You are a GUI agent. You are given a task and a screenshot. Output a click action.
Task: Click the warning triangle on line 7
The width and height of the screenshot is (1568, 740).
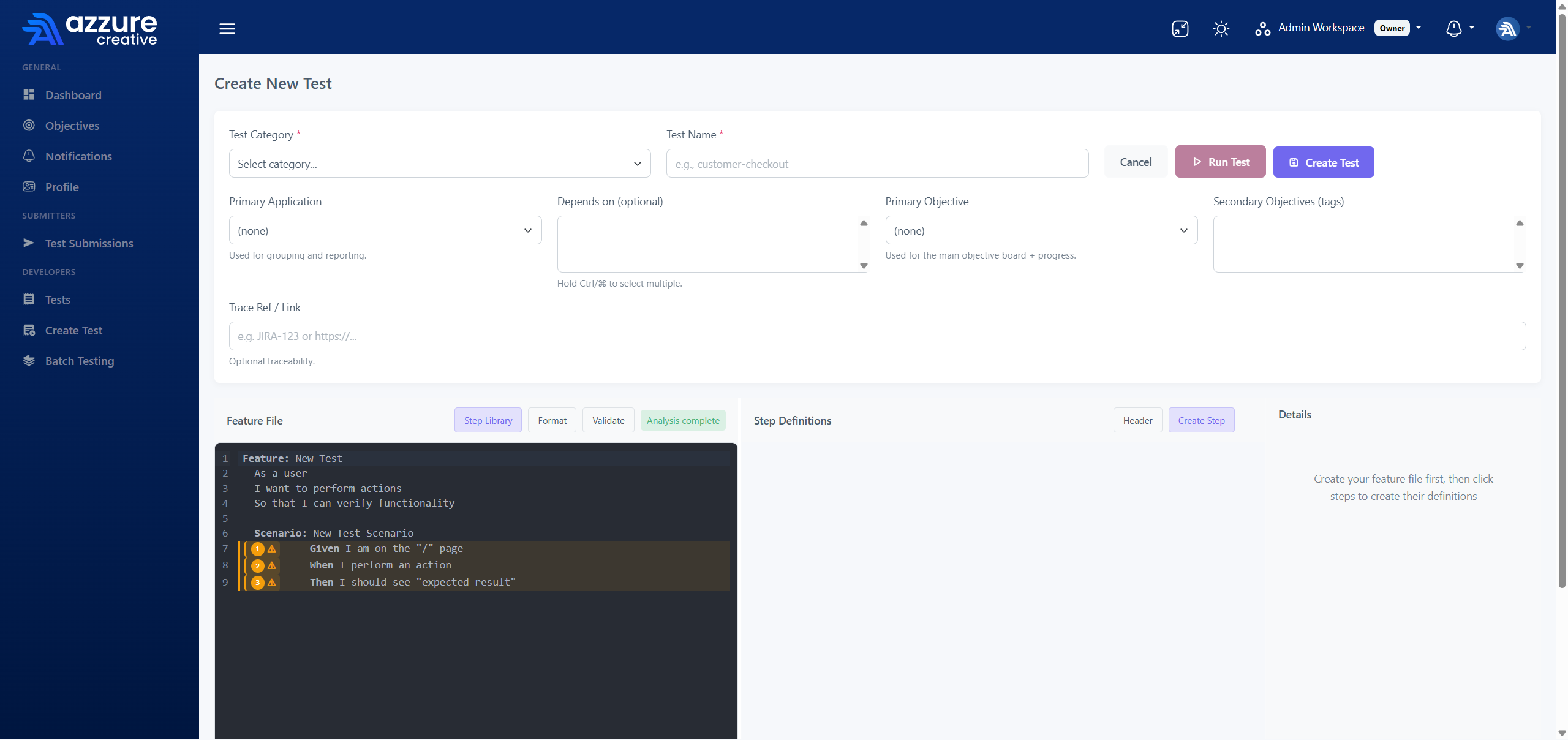[271, 549]
